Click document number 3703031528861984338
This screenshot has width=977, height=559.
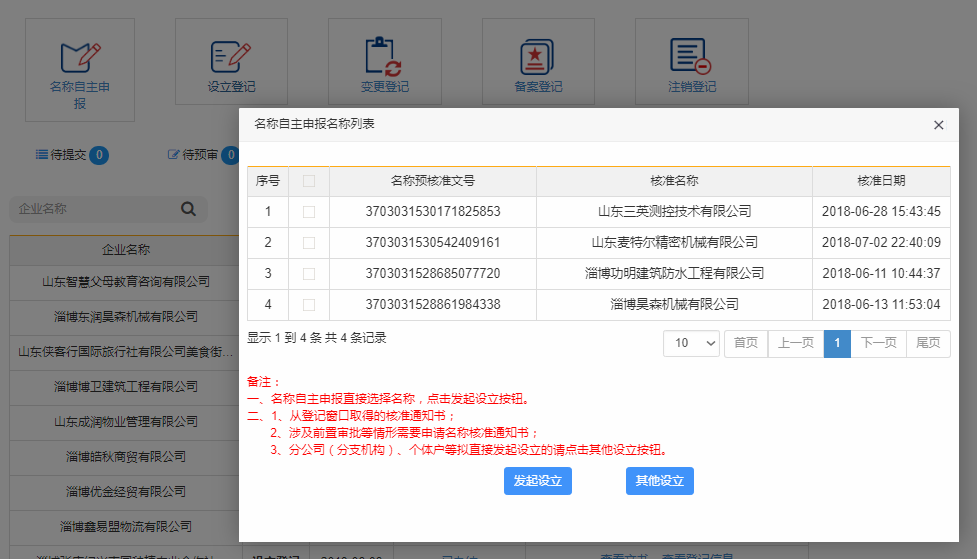click(433, 305)
